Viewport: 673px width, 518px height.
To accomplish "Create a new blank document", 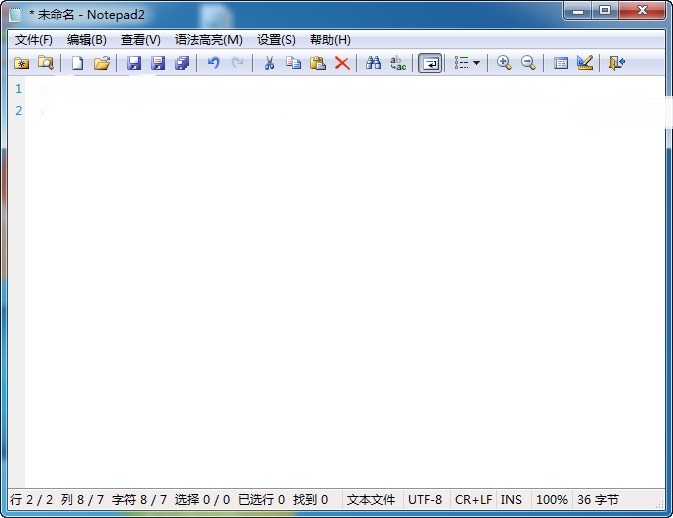I will (77, 64).
